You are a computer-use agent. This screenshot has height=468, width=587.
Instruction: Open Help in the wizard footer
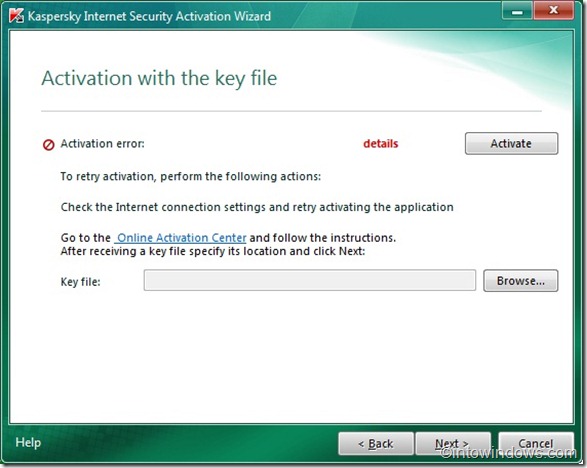pos(28,443)
